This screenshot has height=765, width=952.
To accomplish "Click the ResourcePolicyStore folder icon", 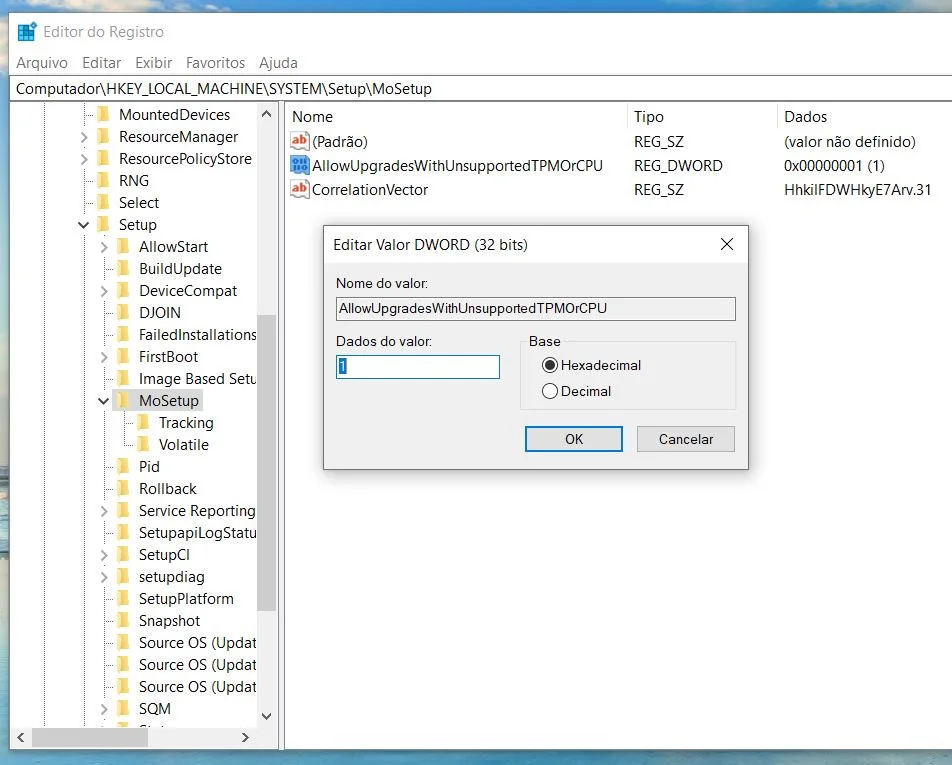I will pos(104,158).
